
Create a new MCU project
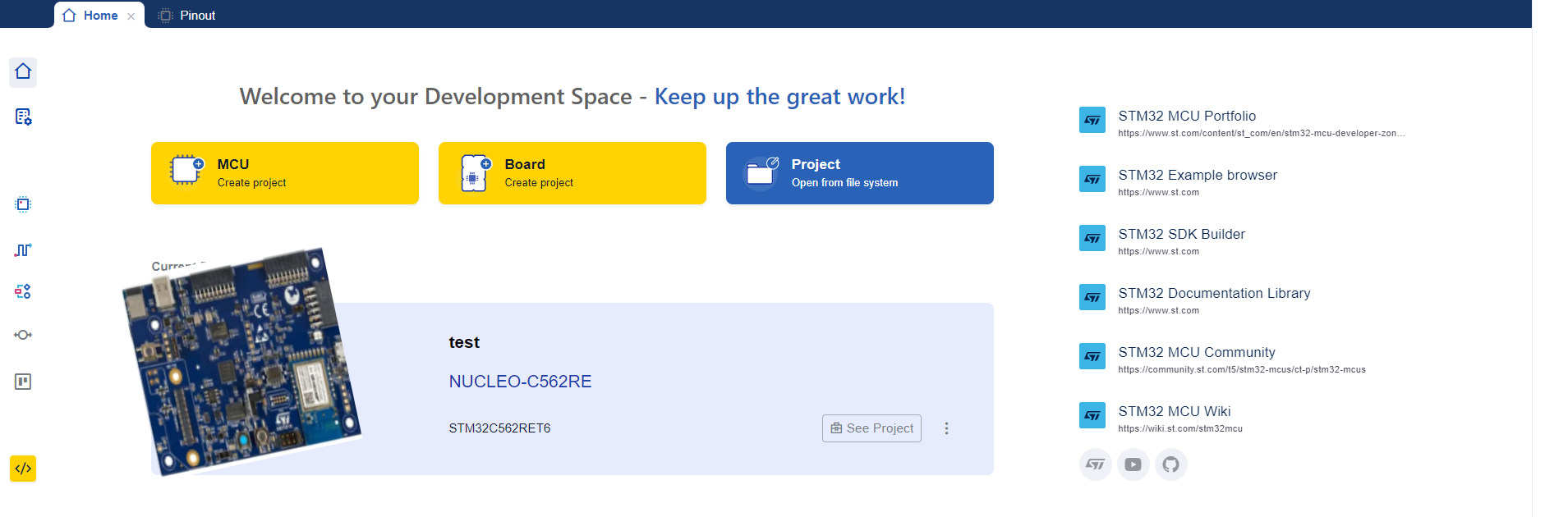pyautogui.click(x=284, y=173)
